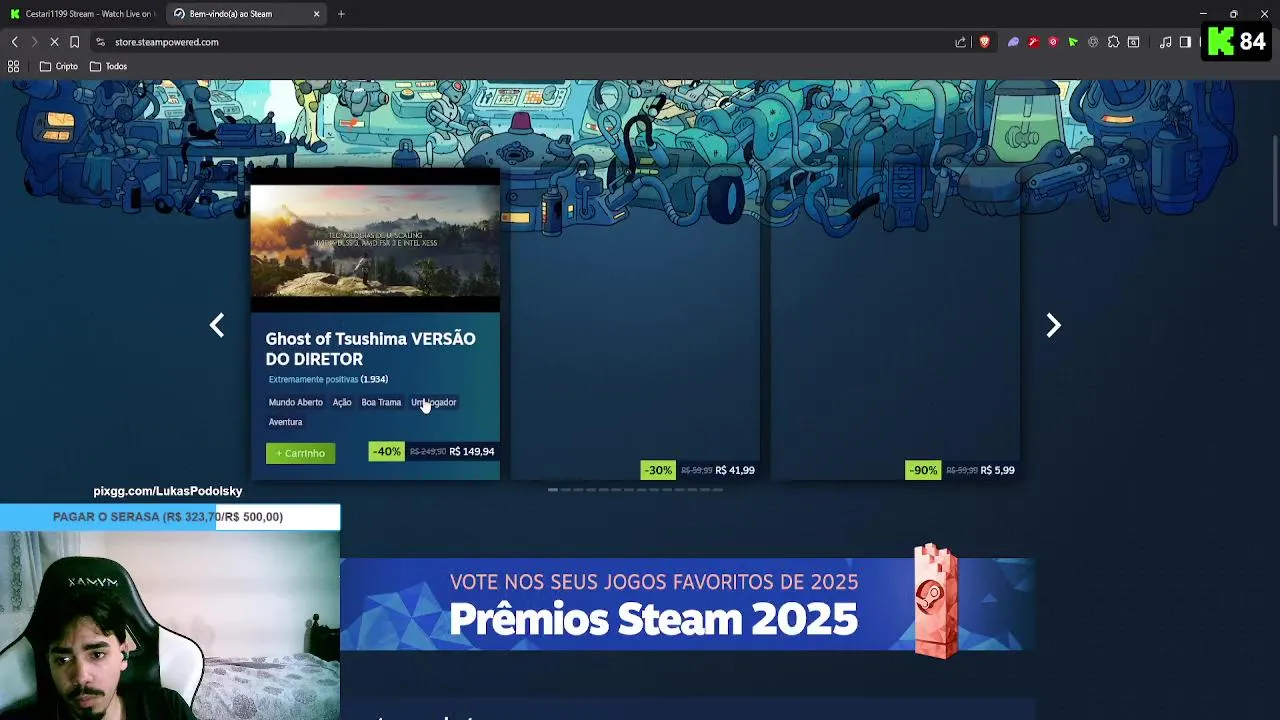Bookmark the current page
Viewport: 1280px width, 720px height.
point(74,42)
